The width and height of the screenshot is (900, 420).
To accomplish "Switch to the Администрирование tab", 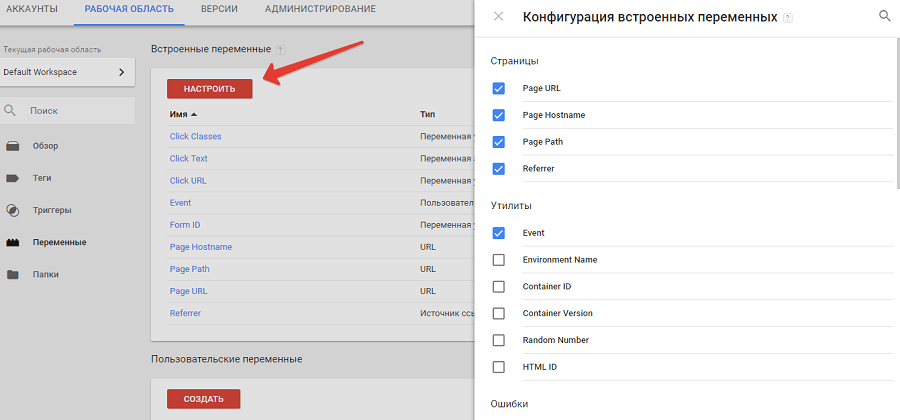I will coord(320,10).
